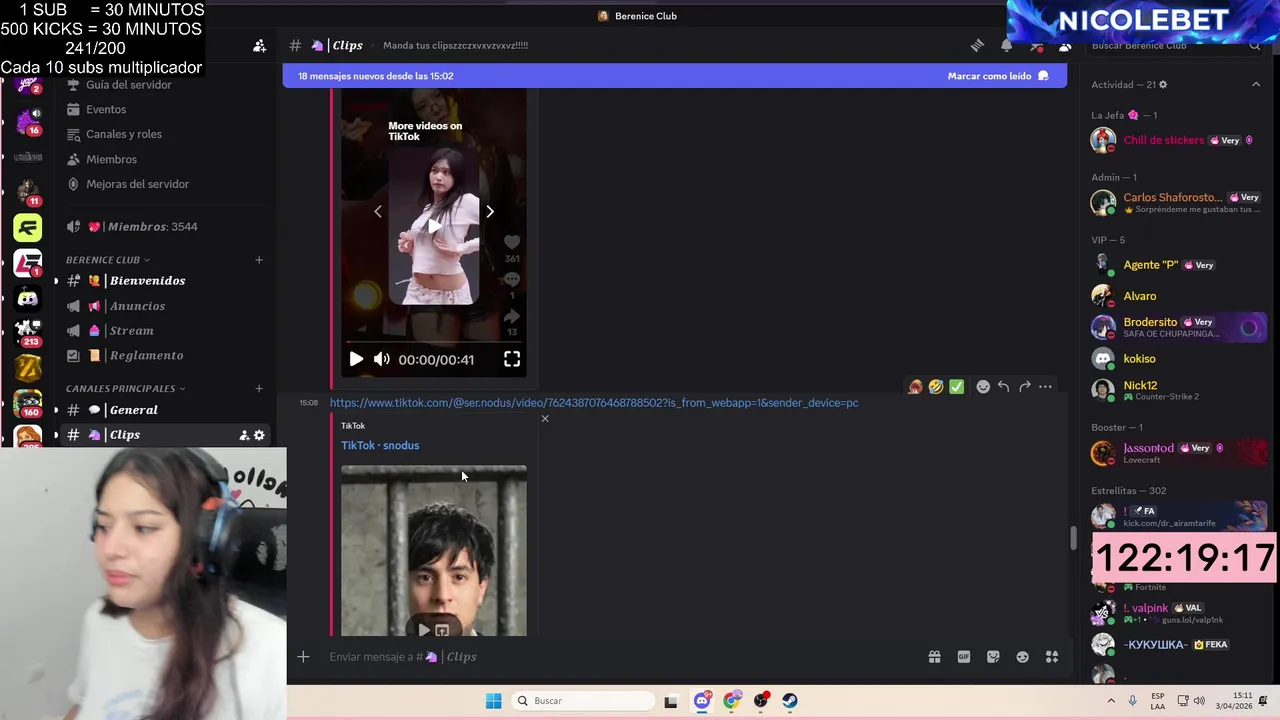Enter fullscreen on first TikTok video
This screenshot has width=1280, height=720.
pos(512,359)
